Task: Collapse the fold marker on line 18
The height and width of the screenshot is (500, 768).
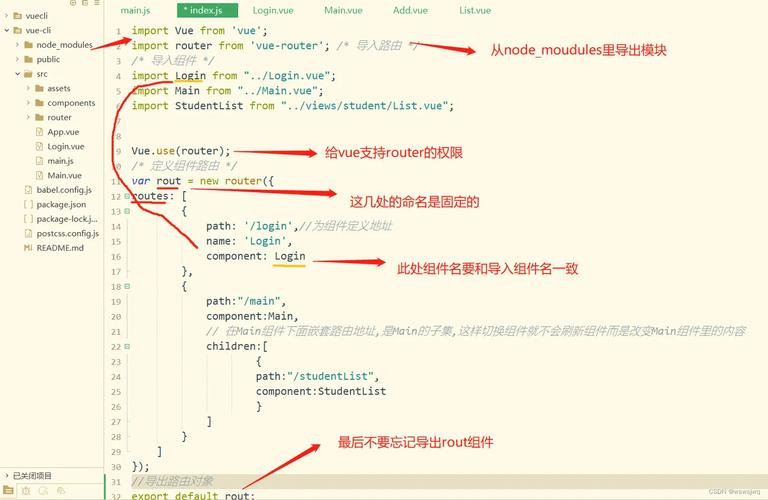Action: (x=127, y=286)
